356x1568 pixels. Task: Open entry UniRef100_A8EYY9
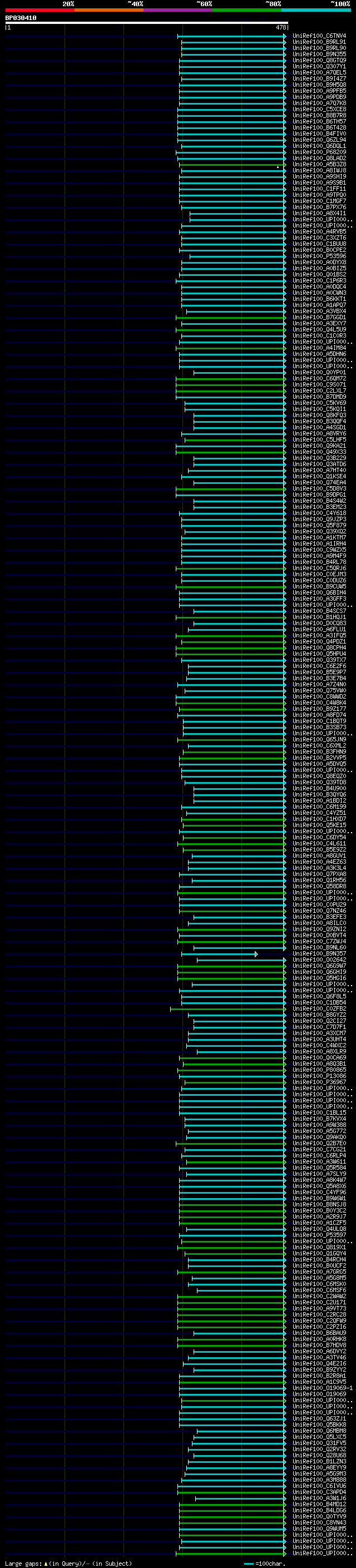click(x=319, y=1467)
